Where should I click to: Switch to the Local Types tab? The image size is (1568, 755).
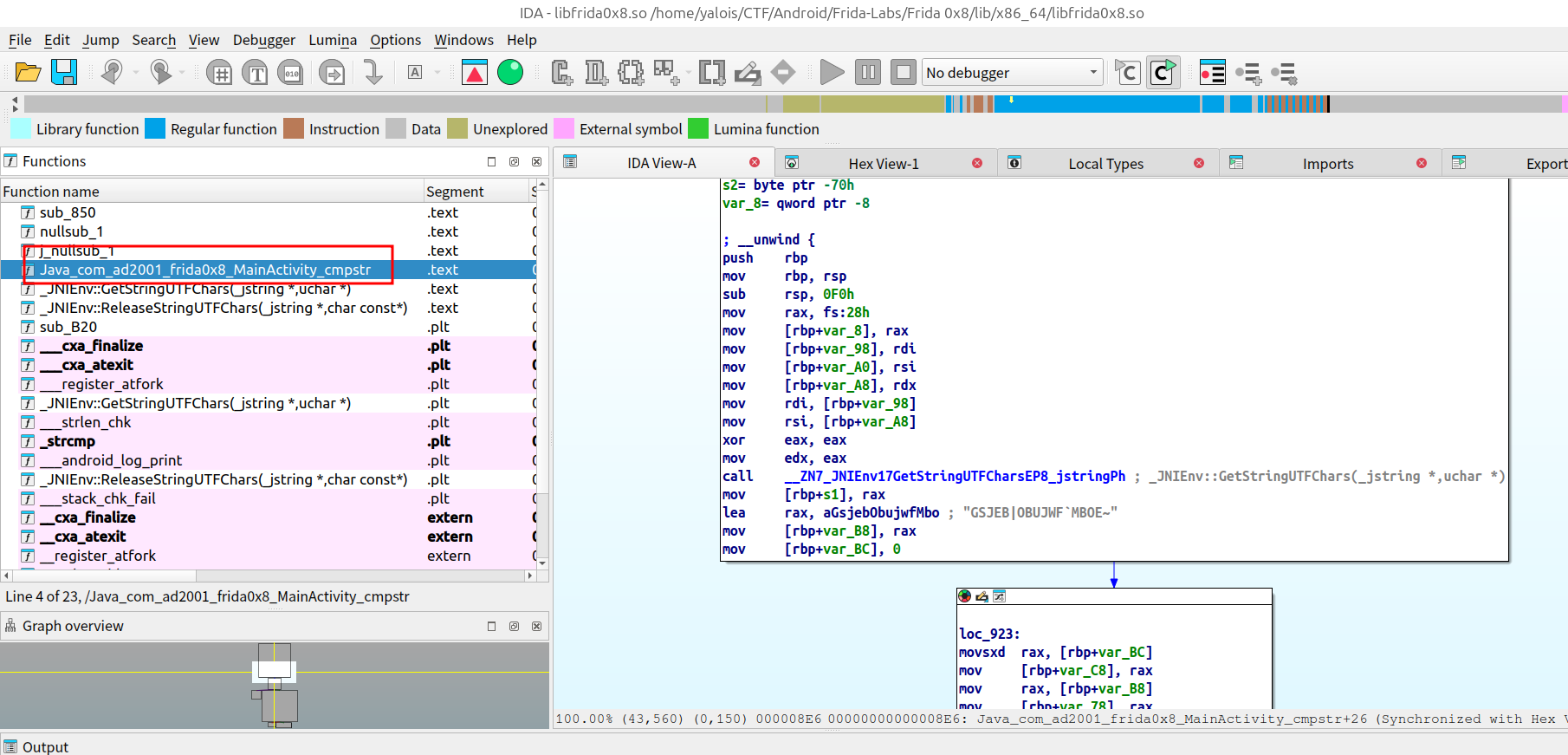point(1105,164)
